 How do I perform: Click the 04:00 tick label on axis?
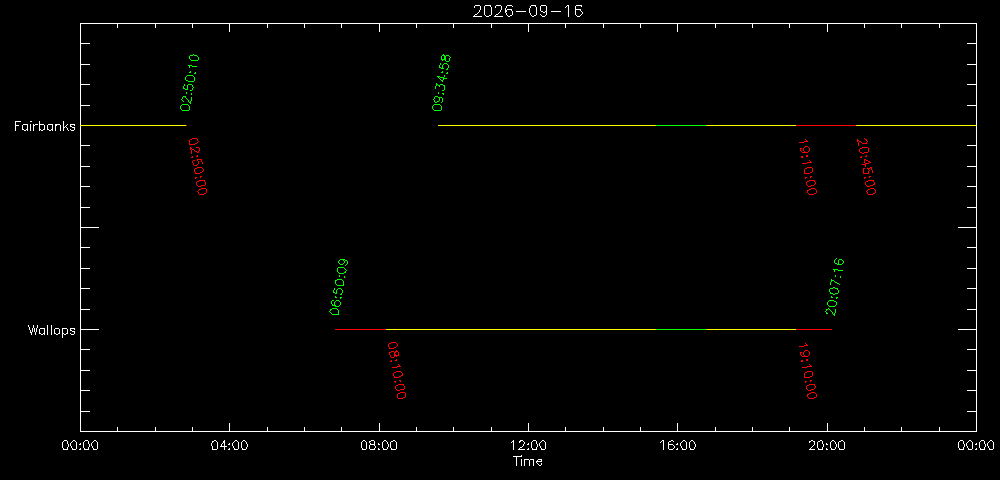pyautogui.click(x=230, y=445)
